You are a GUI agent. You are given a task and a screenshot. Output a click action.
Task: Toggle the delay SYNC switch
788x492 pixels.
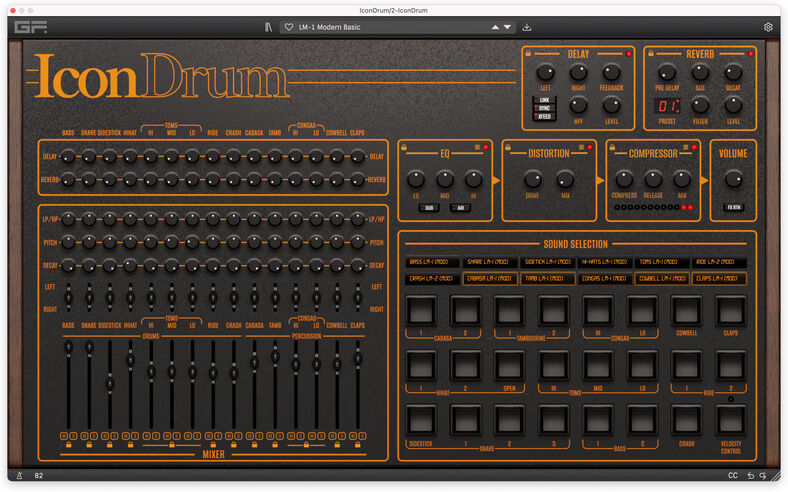click(544, 108)
